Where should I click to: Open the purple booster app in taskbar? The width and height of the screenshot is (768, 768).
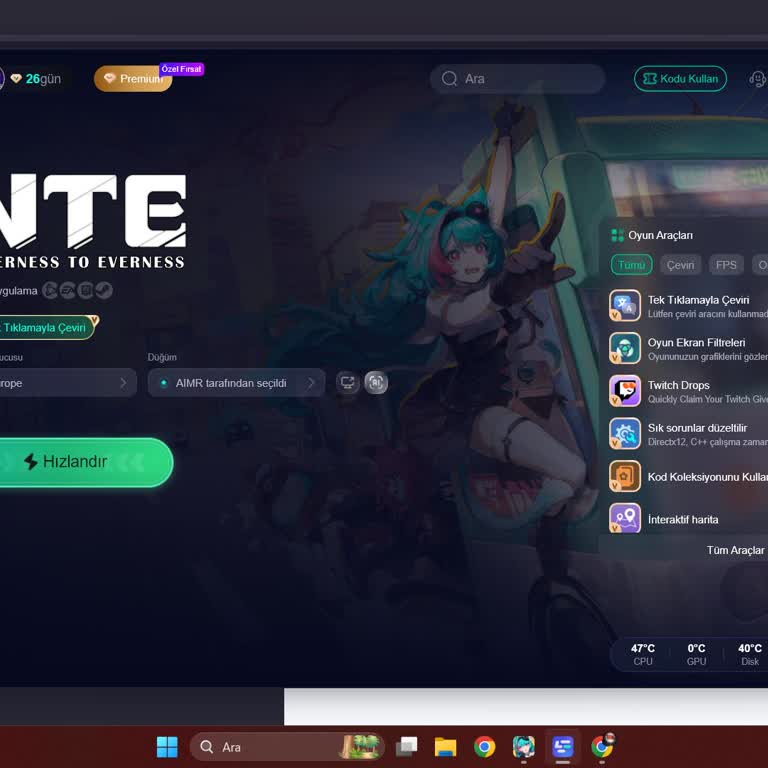pos(563,747)
